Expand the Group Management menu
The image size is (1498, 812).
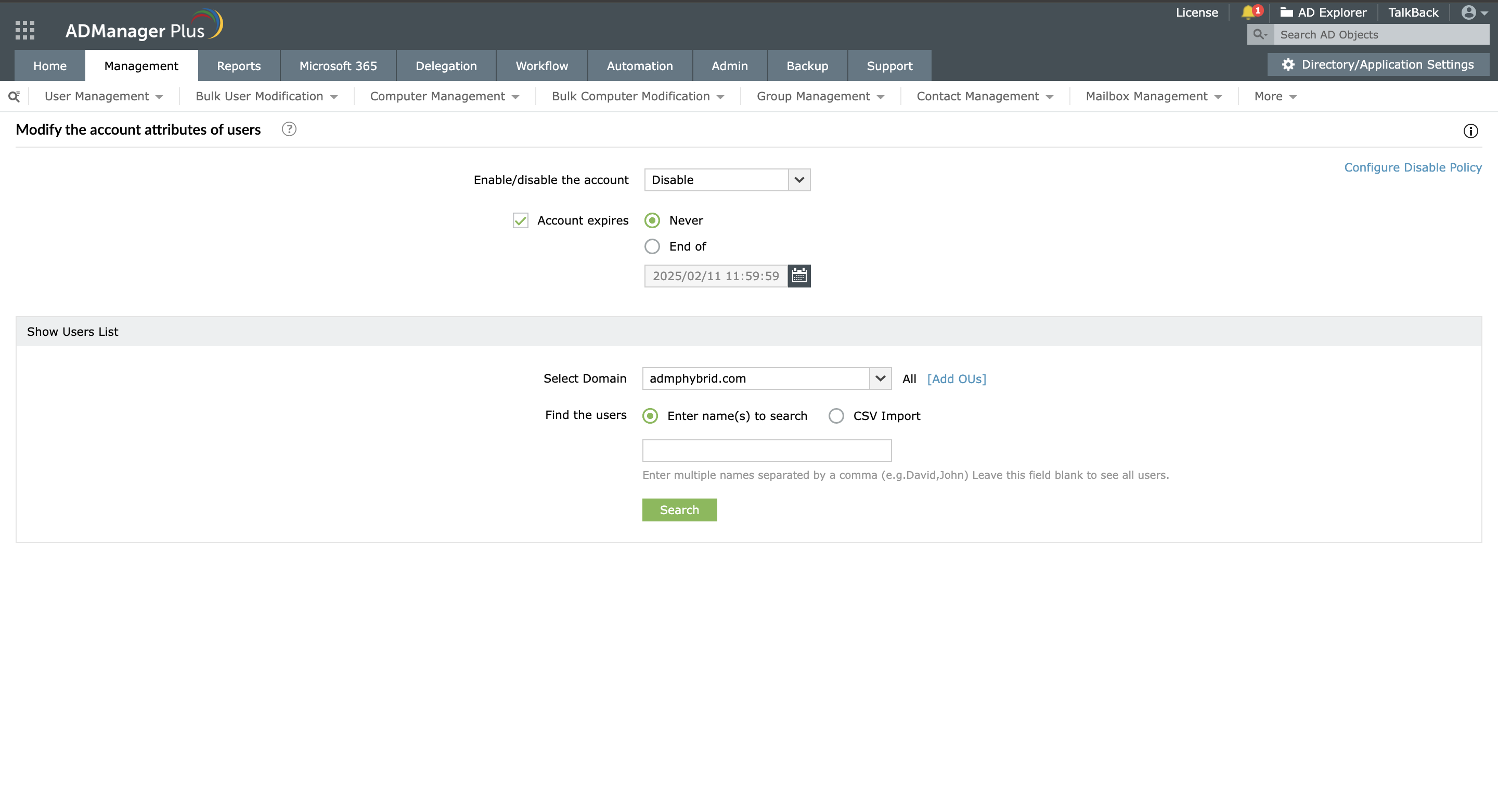(x=820, y=97)
